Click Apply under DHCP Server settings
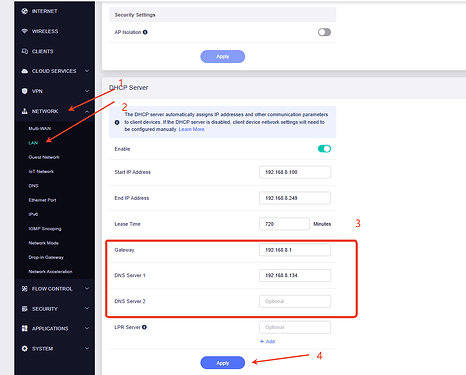This screenshot has height=375, width=466. (223, 363)
